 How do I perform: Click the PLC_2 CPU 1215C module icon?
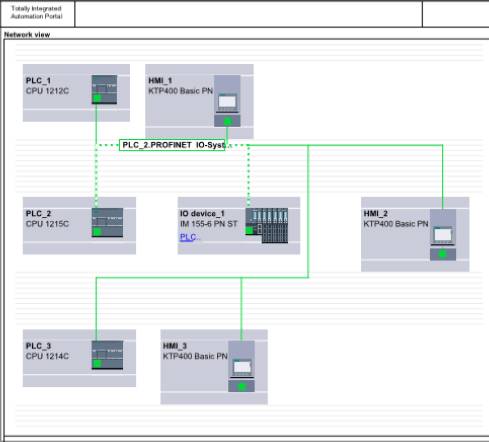107,223
